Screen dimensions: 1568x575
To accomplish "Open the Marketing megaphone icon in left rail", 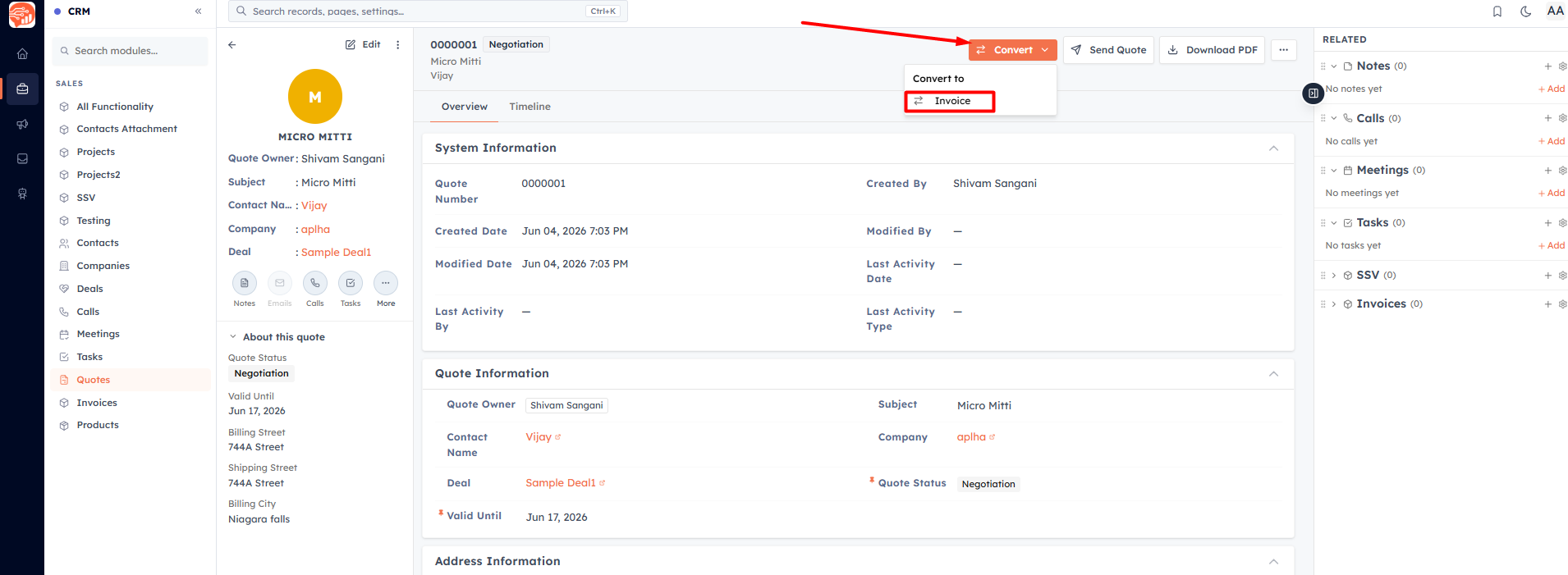I will (x=22, y=124).
